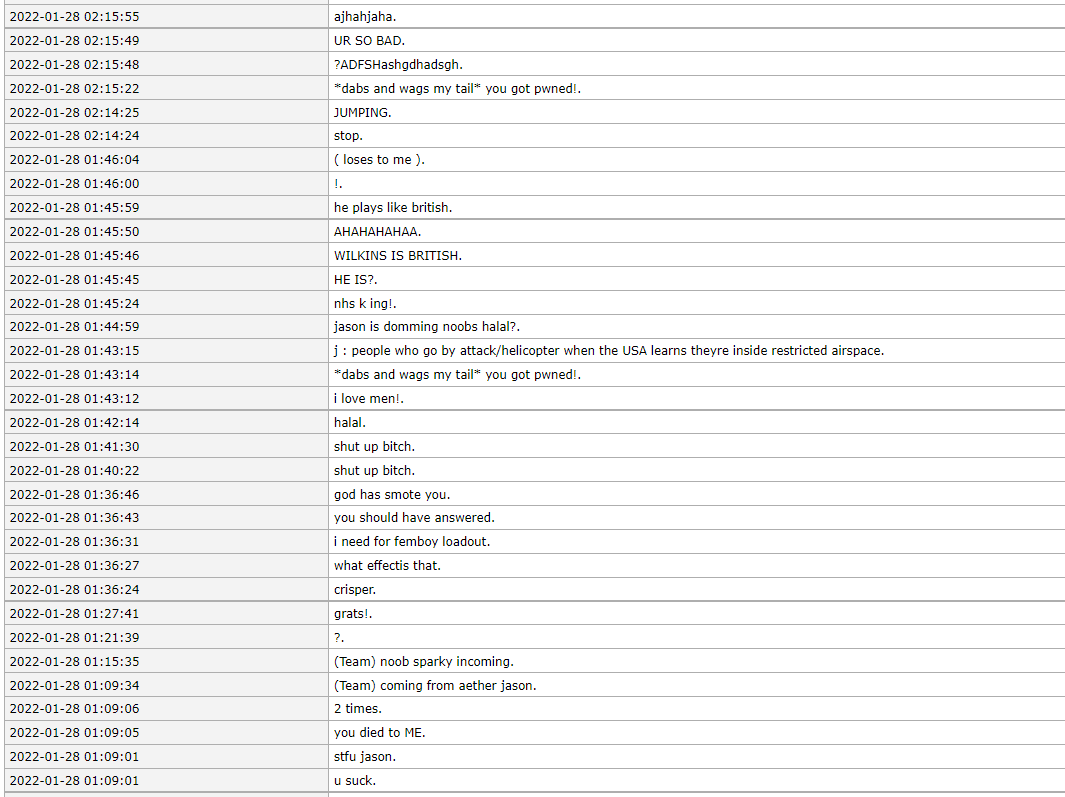Click the "JUMPING." message cell
The image size is (1065, 797).
coord(362,113)
